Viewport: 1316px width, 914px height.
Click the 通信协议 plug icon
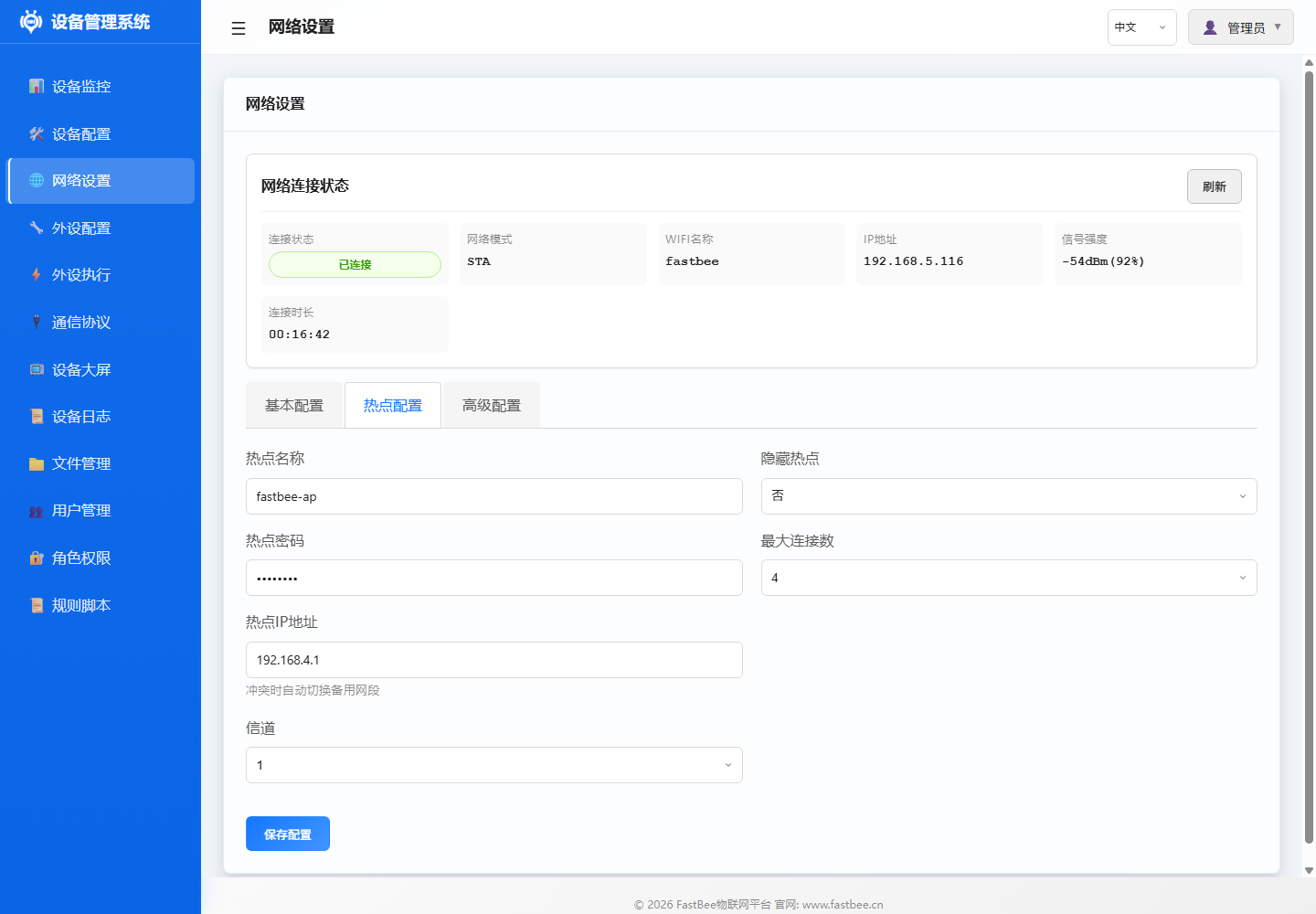[37, 322]
